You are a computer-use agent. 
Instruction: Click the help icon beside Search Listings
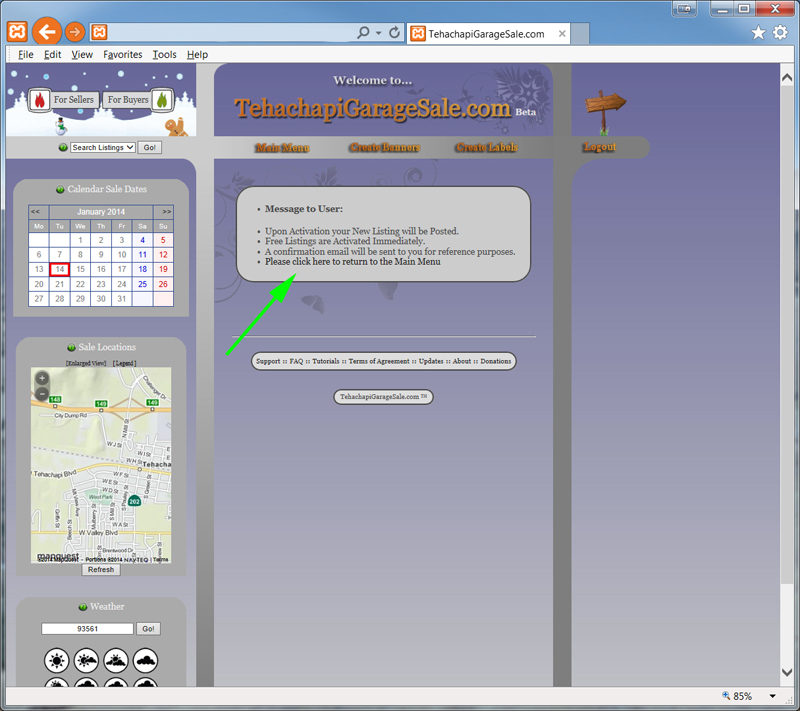63,147
